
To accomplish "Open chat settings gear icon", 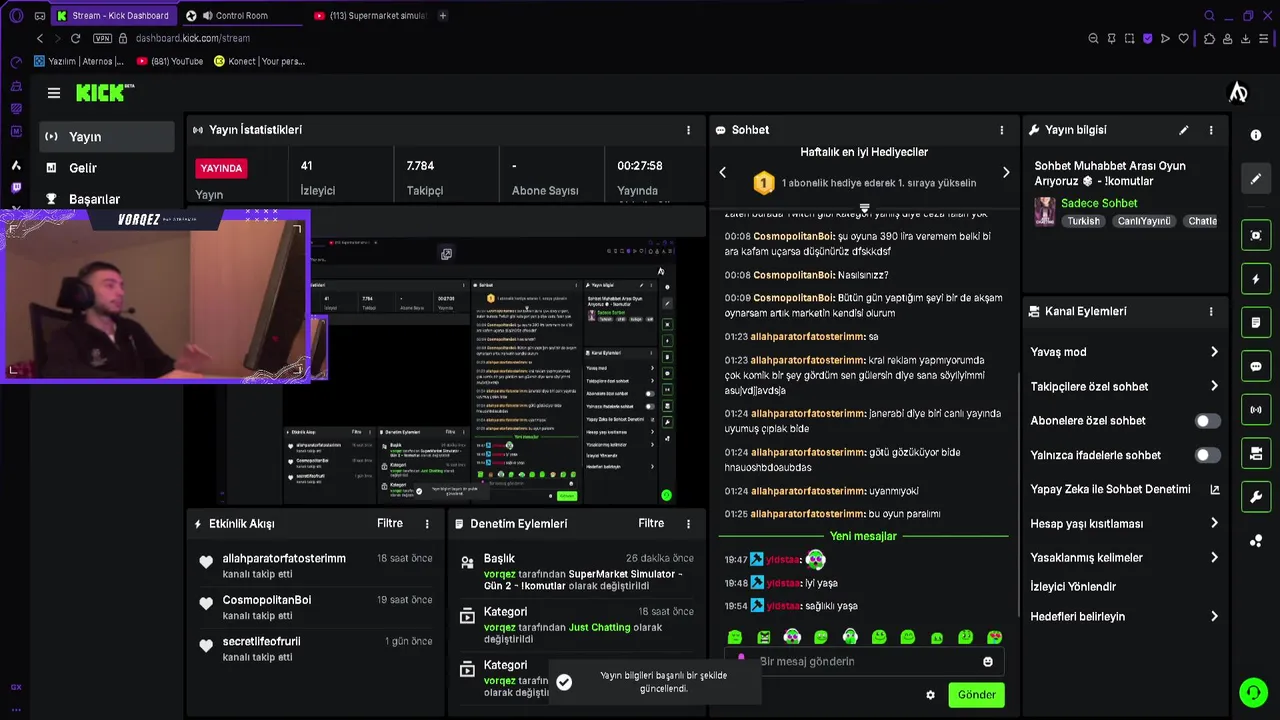I will point(930,695).
